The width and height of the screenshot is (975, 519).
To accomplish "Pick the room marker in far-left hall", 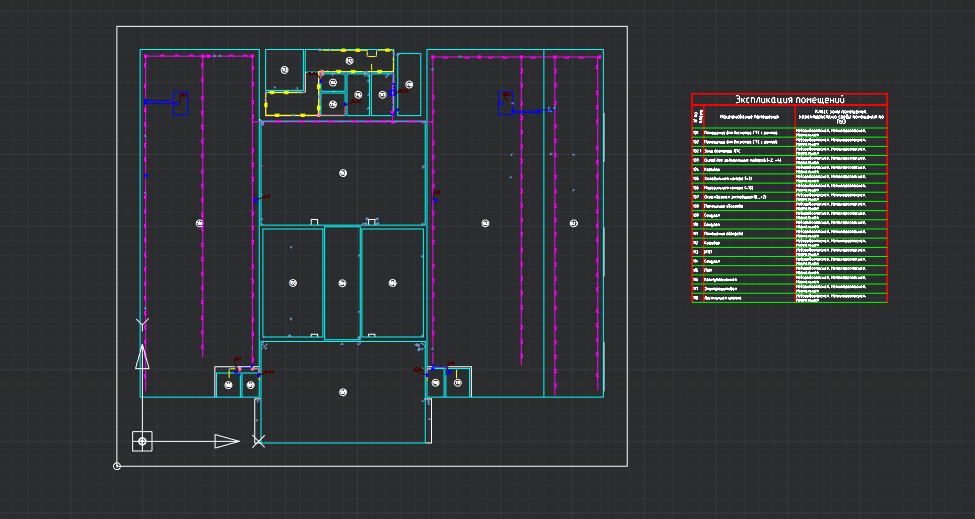I will coord(200,223).
